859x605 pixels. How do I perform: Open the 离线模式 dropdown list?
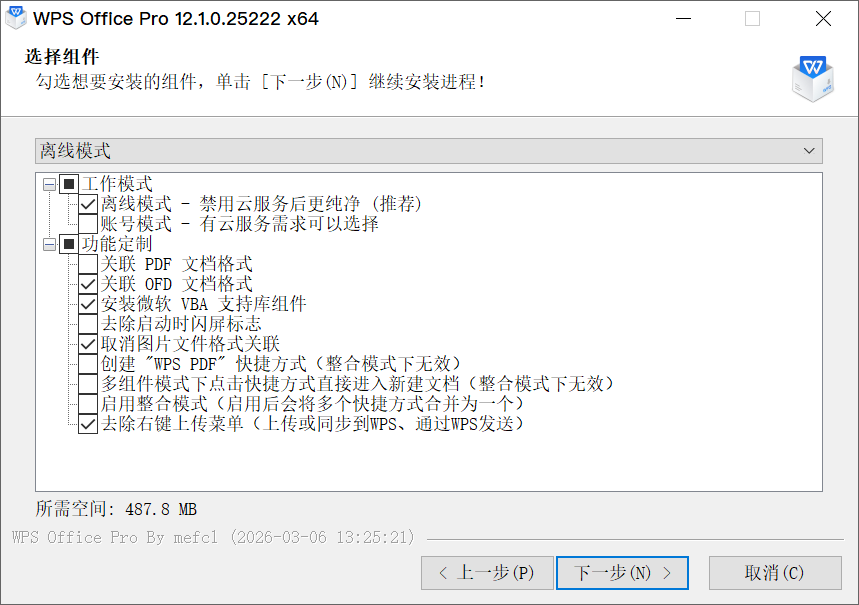tap(429, 151)
